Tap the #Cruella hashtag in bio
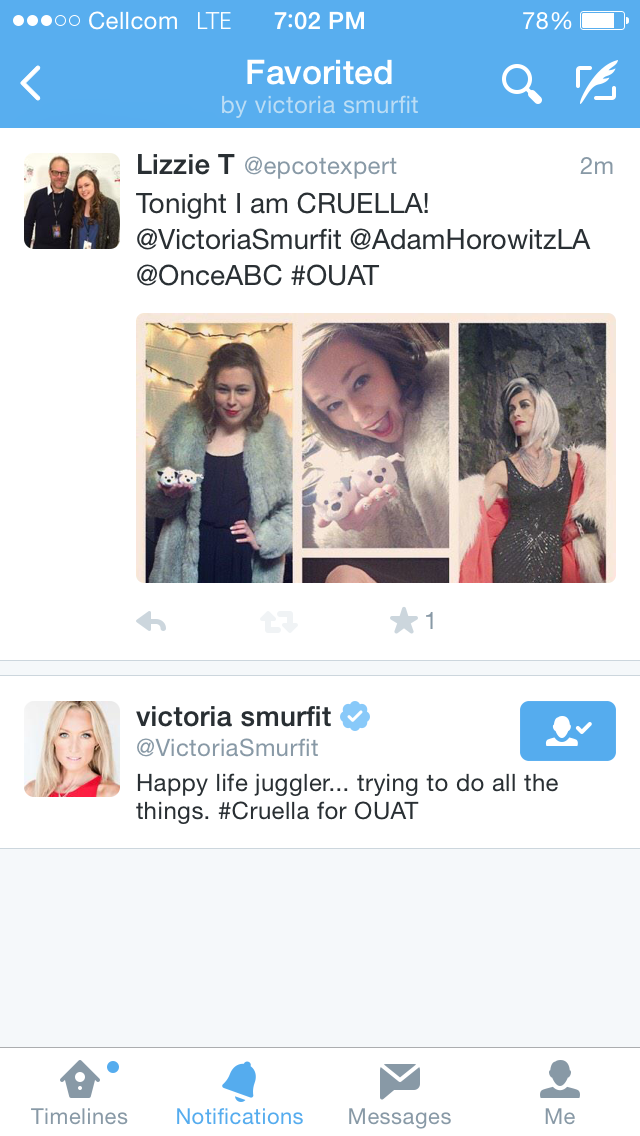 (x=264, y=811)
